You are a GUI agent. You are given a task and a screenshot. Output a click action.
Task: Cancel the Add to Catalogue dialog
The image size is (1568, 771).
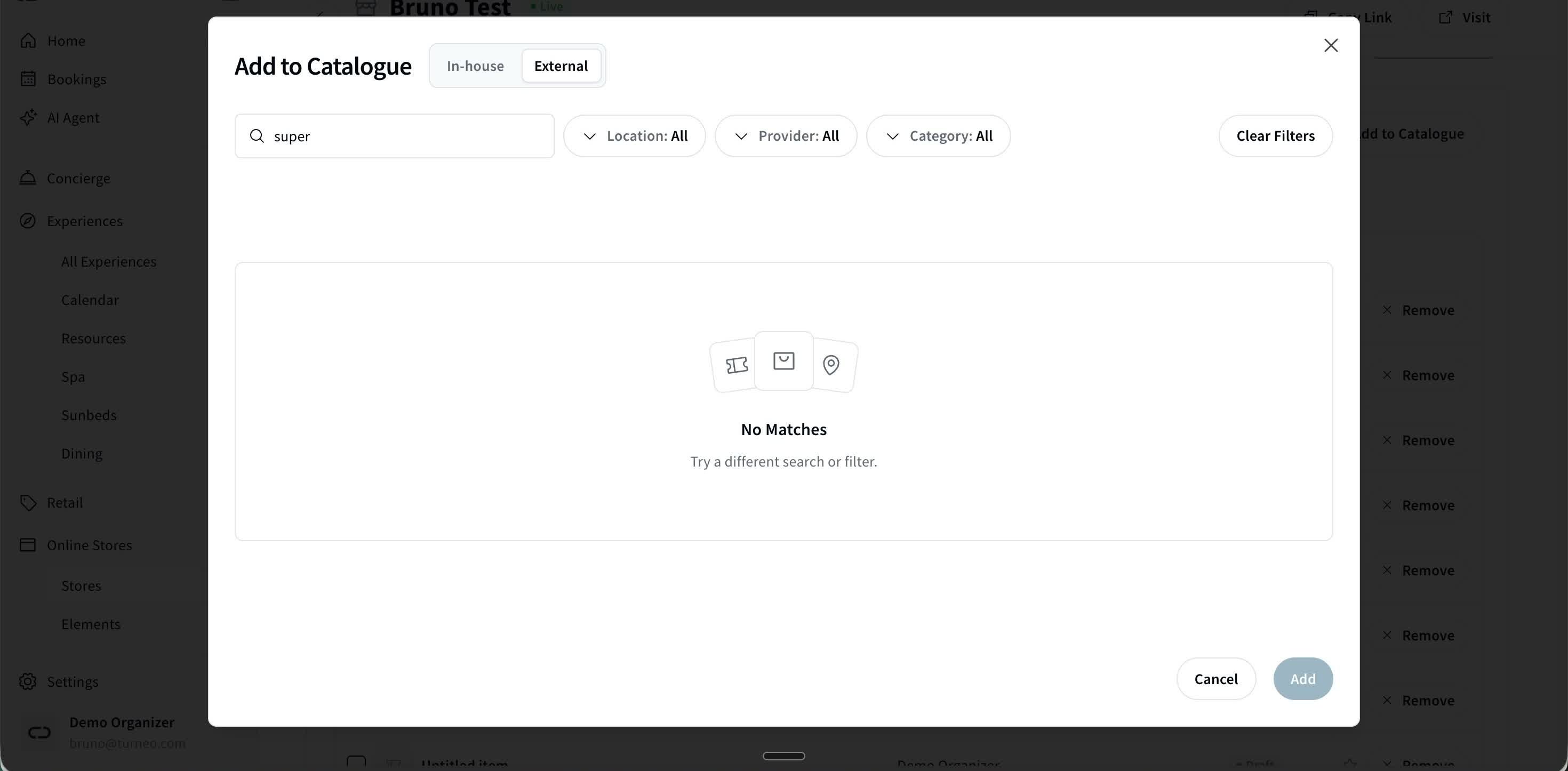coord(1215,679)
